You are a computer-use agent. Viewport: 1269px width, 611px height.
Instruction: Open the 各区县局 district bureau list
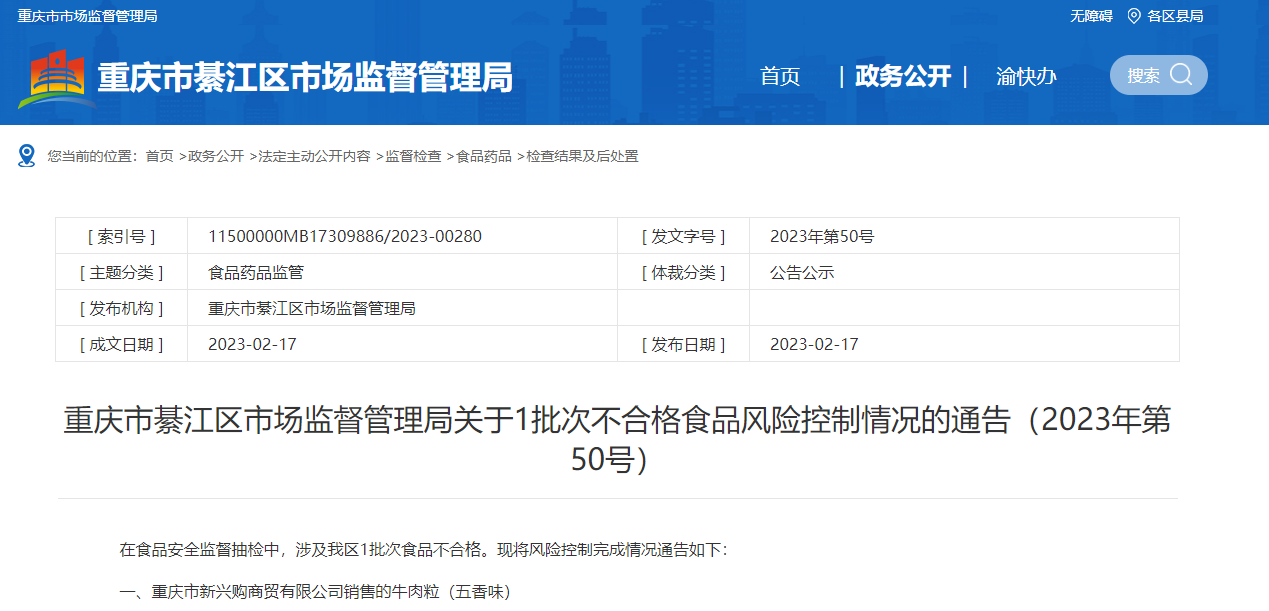click(1175, 16)
